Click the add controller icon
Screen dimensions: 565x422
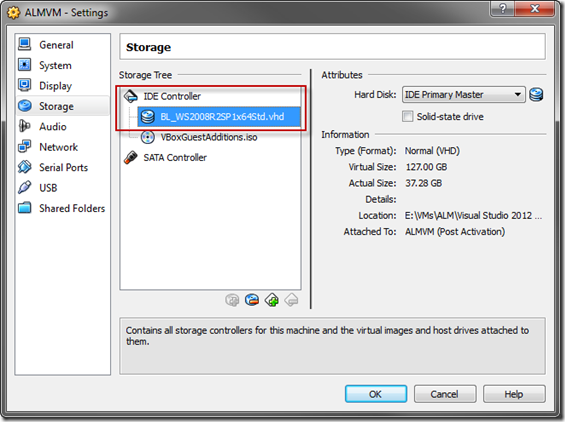[272, 300]
